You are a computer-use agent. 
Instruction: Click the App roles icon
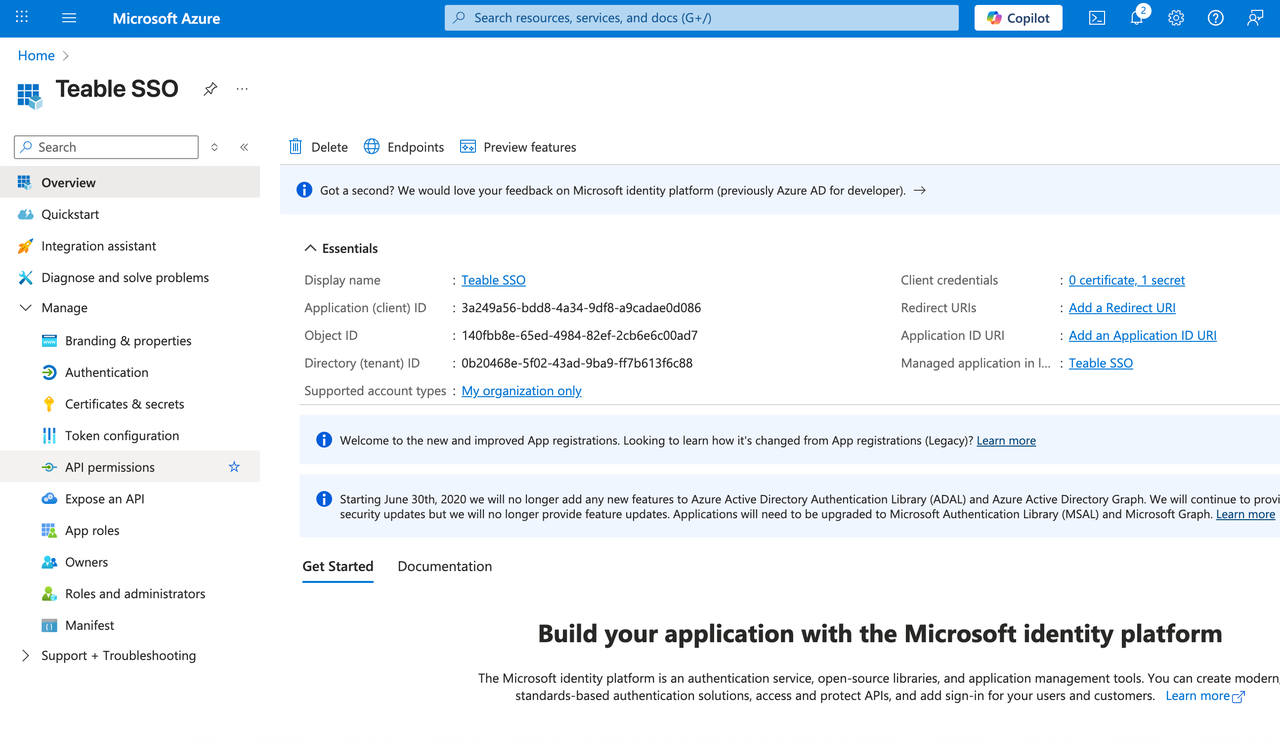[x=49, y=531]
